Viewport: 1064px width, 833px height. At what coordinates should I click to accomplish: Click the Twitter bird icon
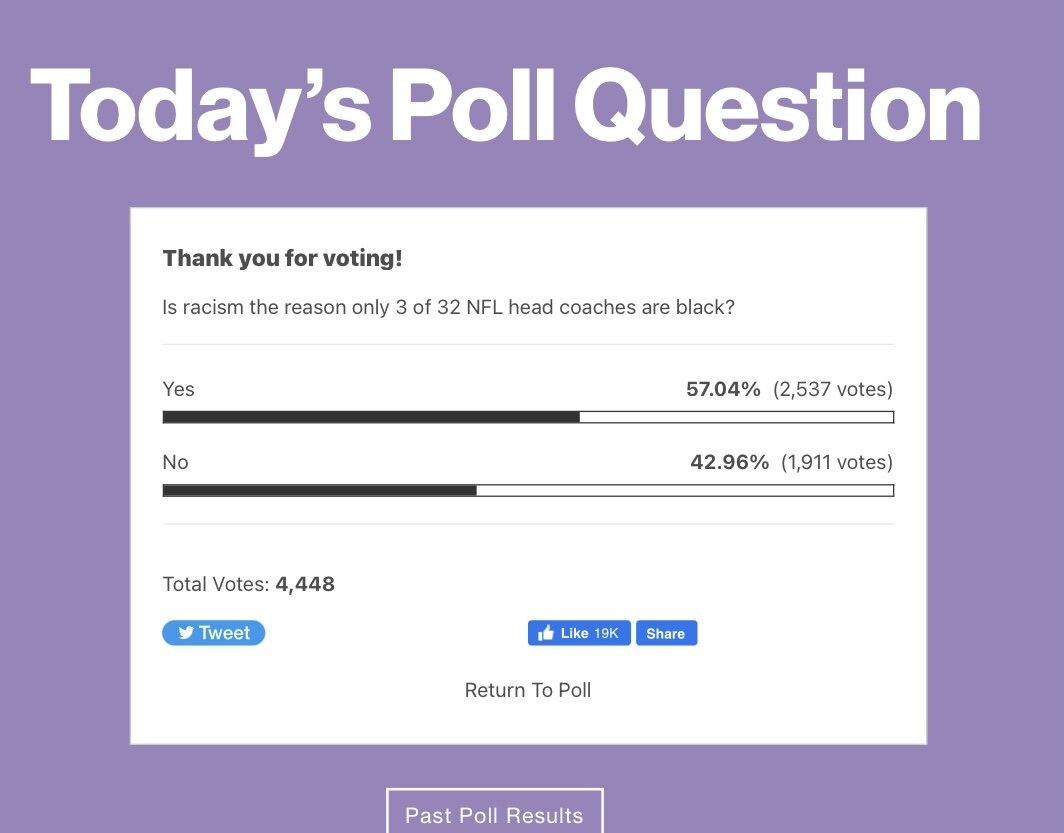tap(186, 633)
